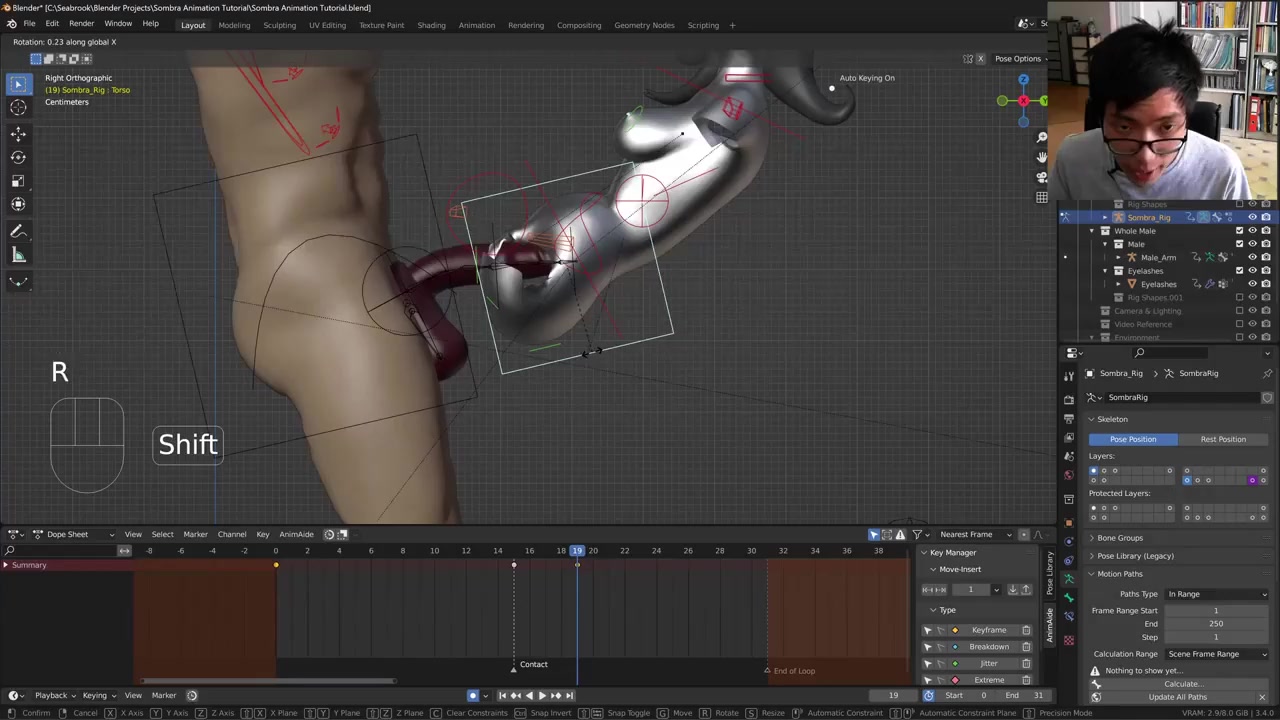This screenshot has height=720, width=1280.
Task: Switch to the Animation workspace tab
Action: 476,25
